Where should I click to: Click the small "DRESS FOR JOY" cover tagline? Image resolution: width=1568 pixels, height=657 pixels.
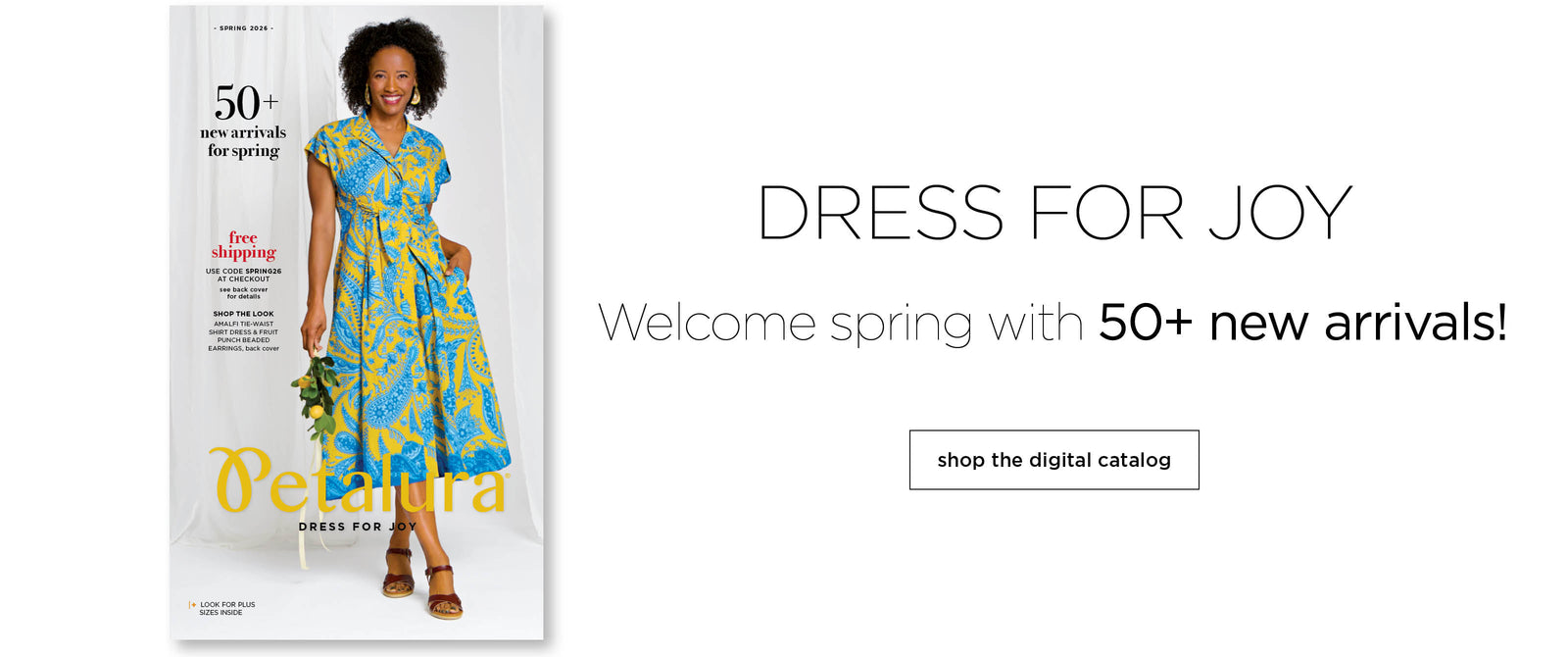tap(357, 527)
